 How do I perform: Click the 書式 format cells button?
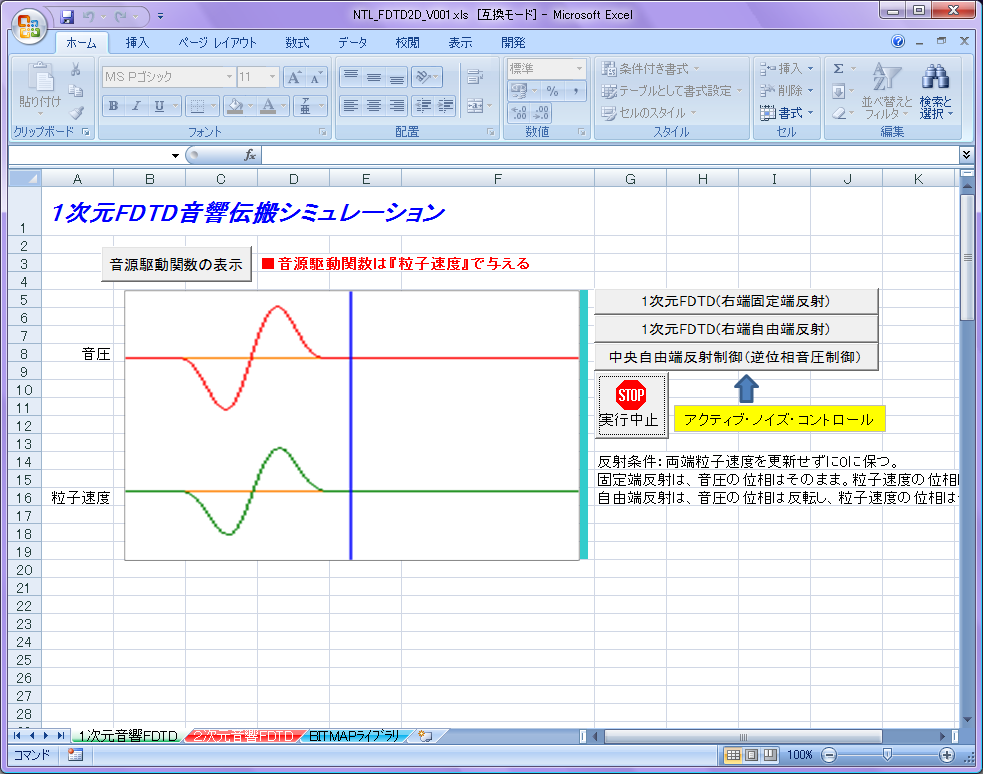pyautogui.click(x=787, y=113)
